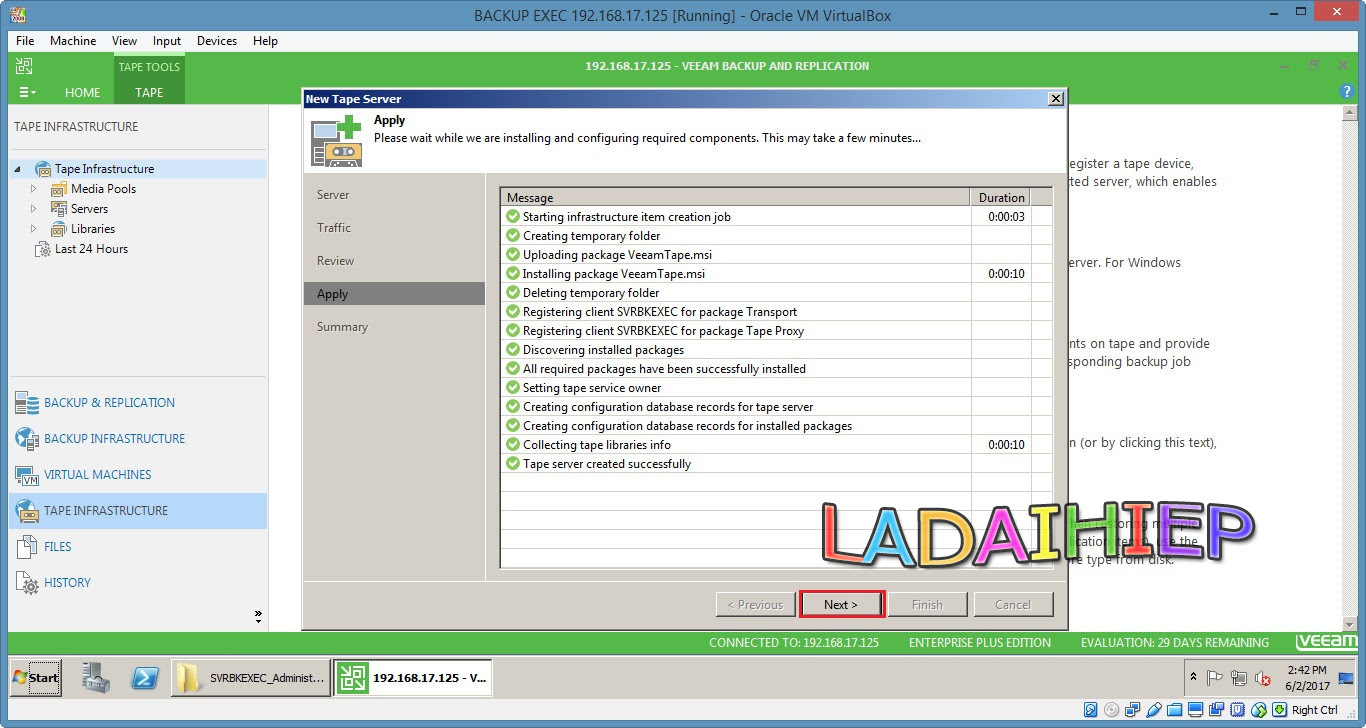Click success icon for Starting infrastructure item creation job
Screen dimensions: 1366x728
(513, 217)
